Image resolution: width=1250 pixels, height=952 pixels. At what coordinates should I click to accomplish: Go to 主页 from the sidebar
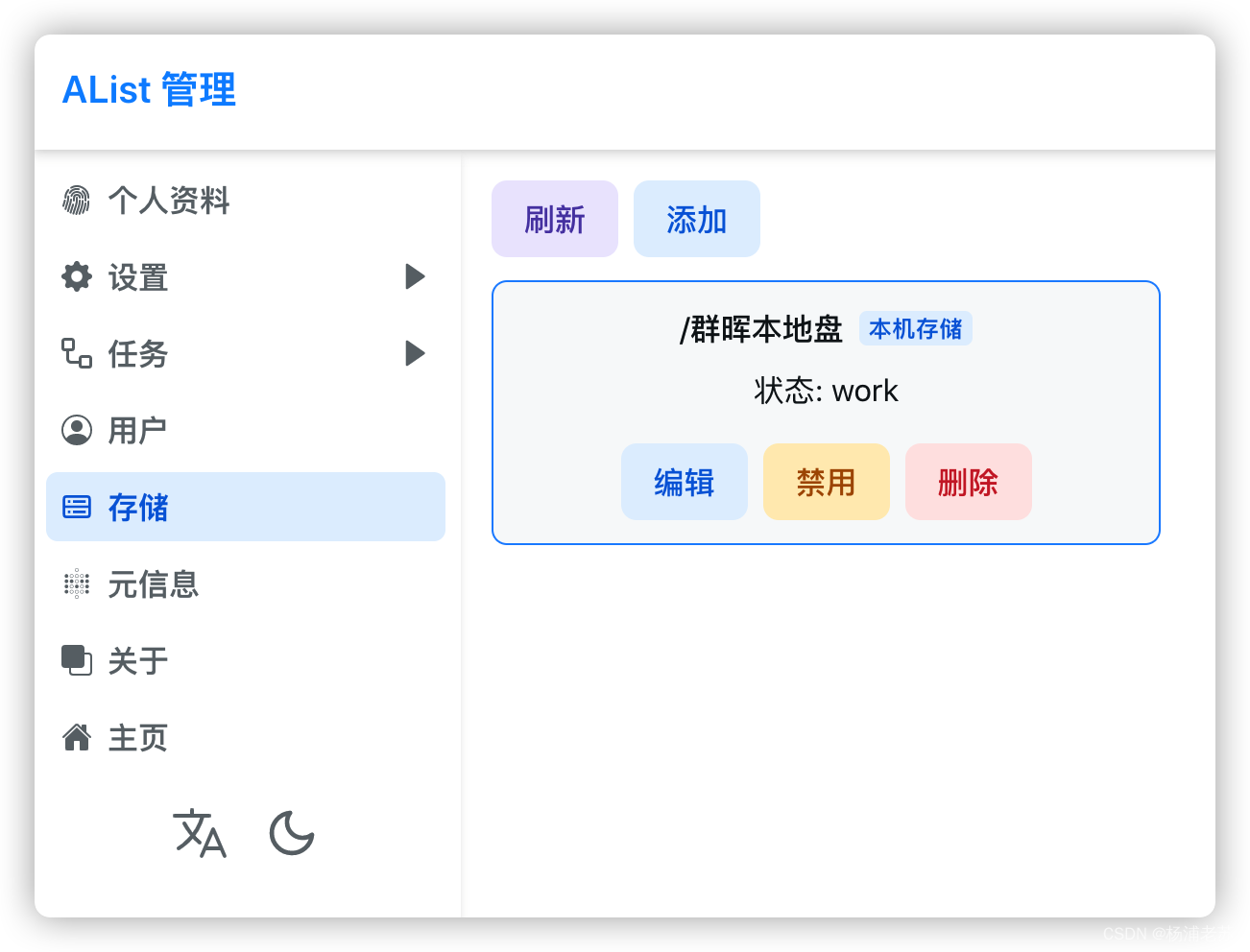tap(246, 737)
